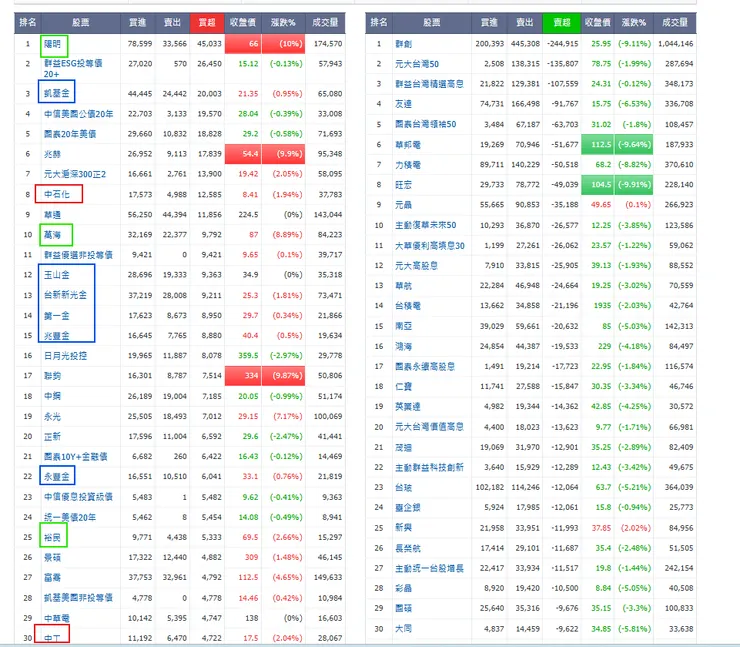Image resolution: width=740 pixels, height=647 pixels.
Task: Open the 統一美債20年 link
Action: tap(69, 517)
